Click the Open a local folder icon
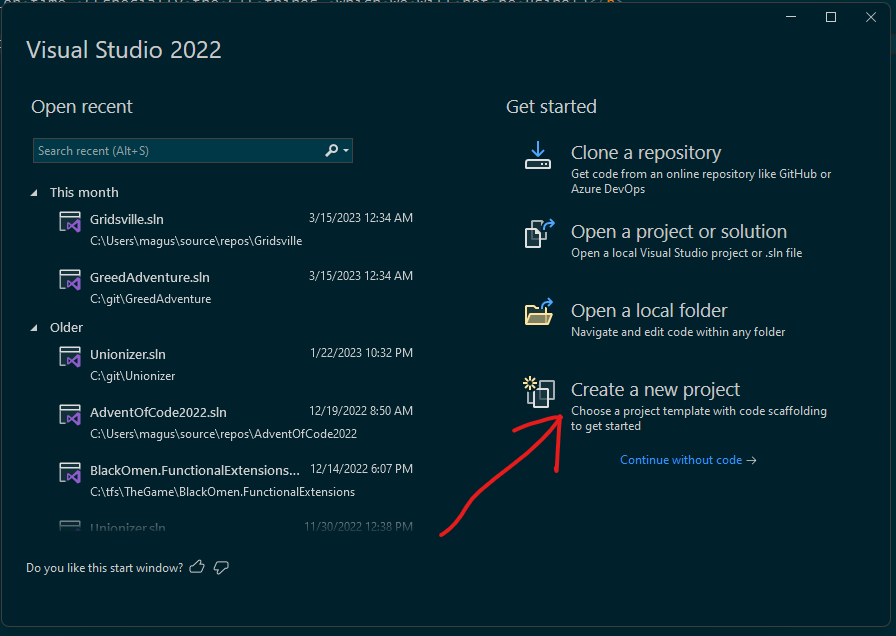The width and height of the screenshot is (896, 636). (539, 312)
